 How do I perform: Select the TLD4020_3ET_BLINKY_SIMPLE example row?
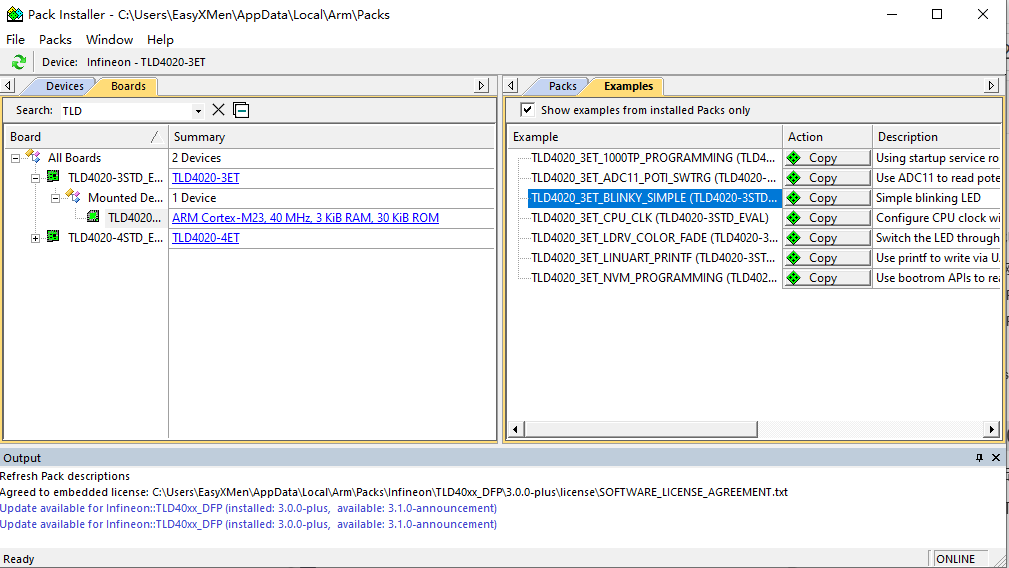(x=654, y=197)
